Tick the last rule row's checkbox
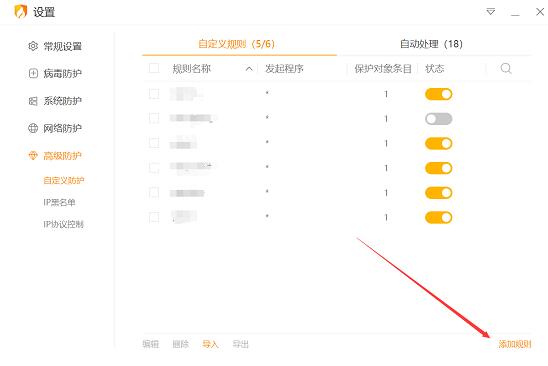The height and width of the screenshot is (366, 548). pos(154,217)
